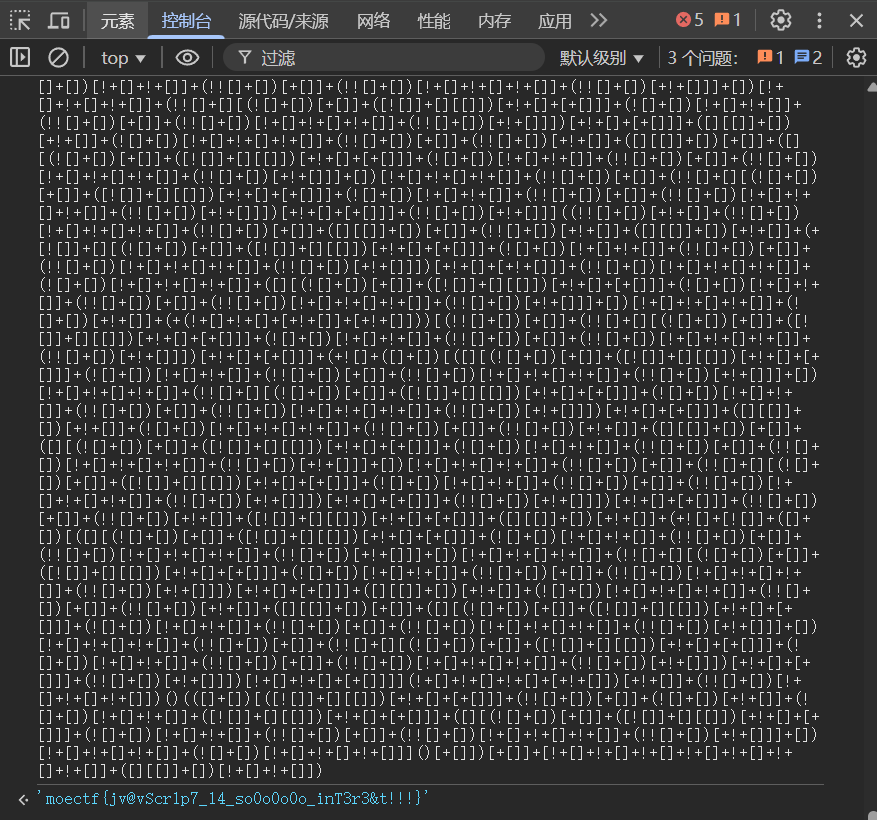Open the JavaScript context dropdown labeled top

pyautogui.click(x=120, y=57)
